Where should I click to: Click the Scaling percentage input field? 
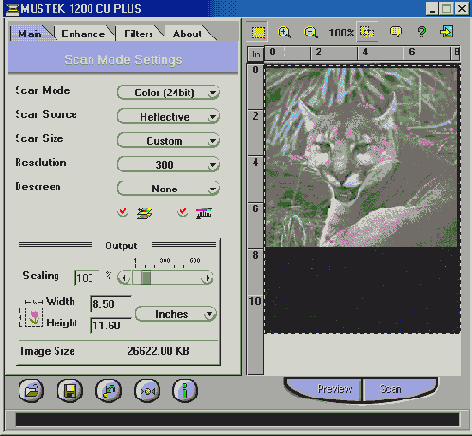87,278
